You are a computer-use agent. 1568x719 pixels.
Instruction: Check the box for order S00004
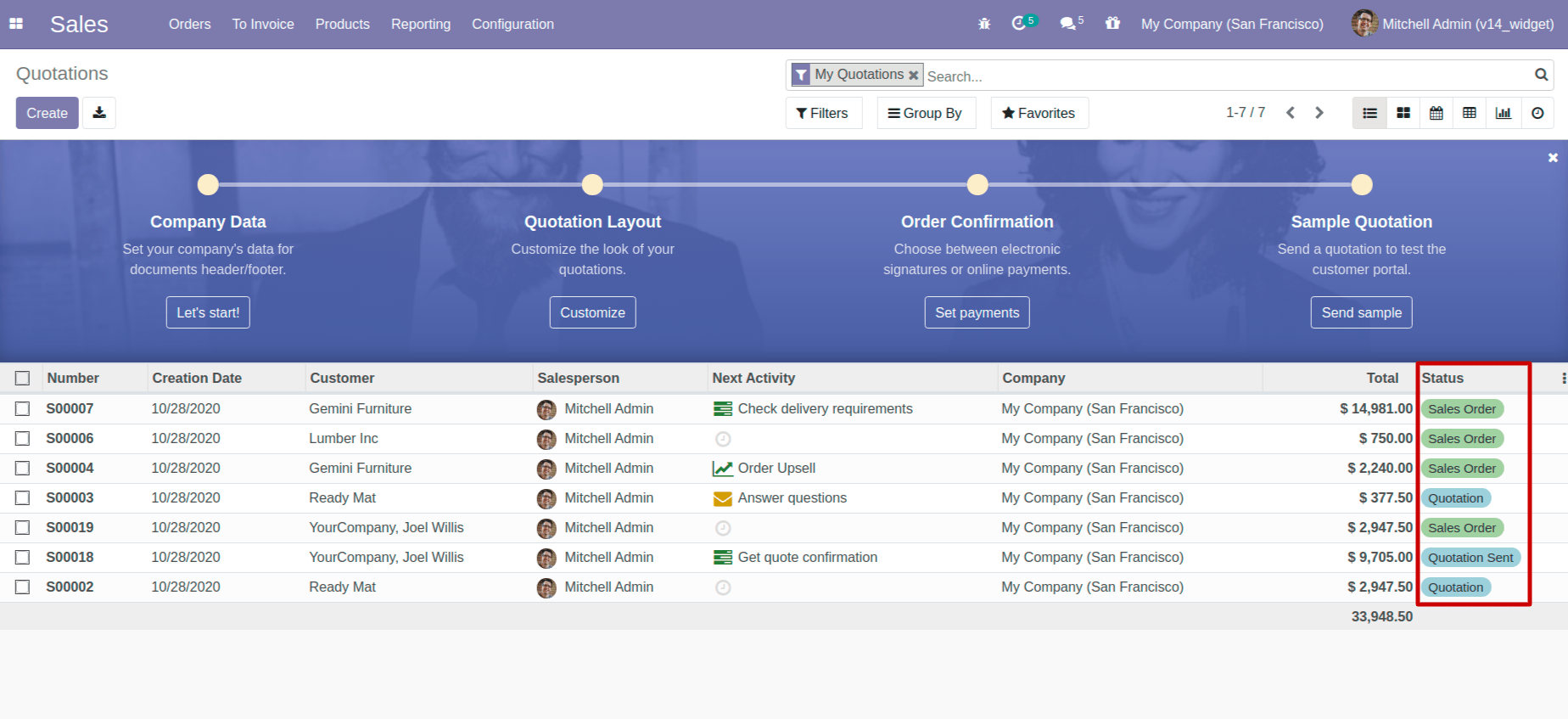(23, 469)
